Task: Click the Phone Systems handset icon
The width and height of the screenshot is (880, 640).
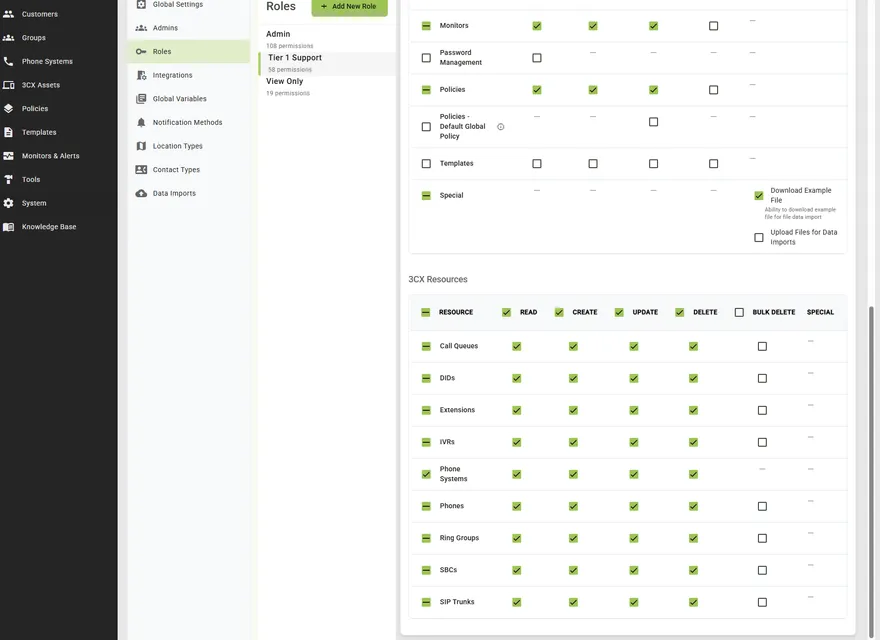Action: coord(8,61)
